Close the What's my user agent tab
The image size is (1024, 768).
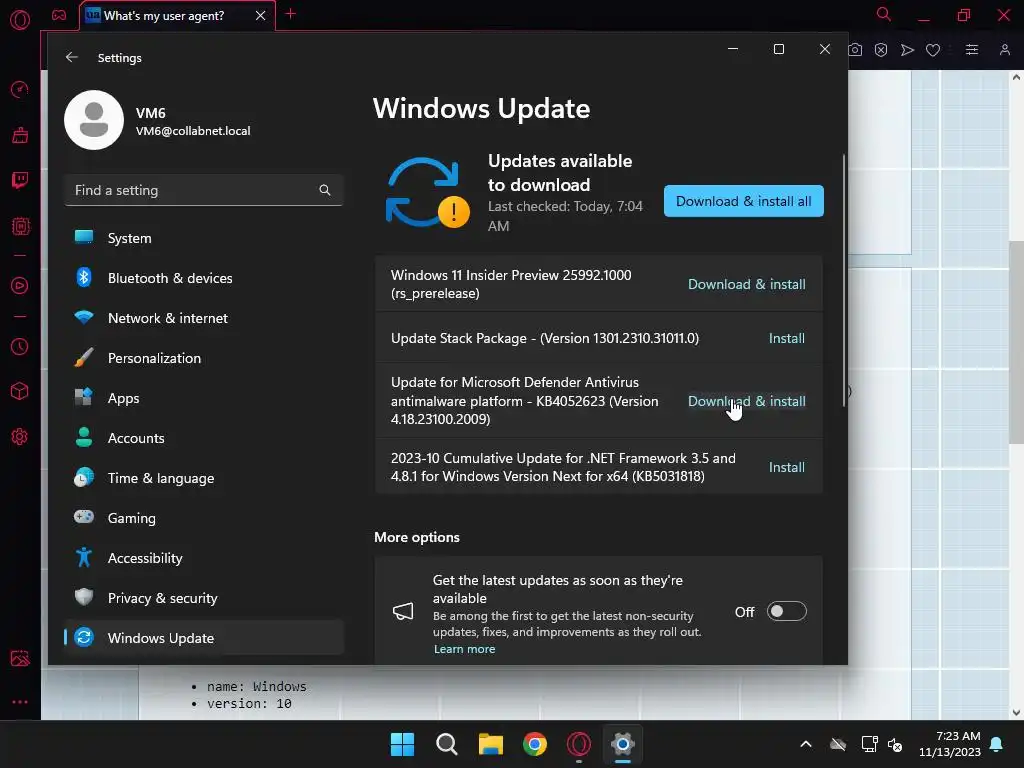point(261,16)
